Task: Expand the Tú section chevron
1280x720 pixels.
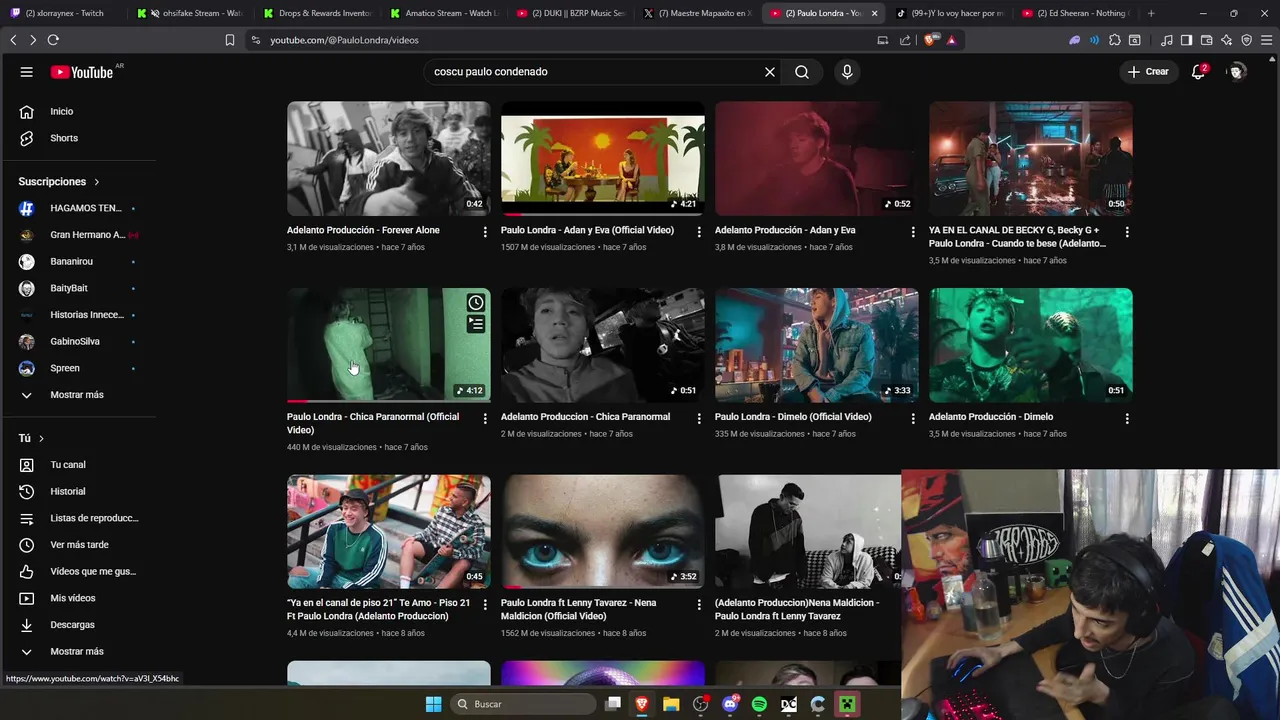Action: (x=41, y=438)
